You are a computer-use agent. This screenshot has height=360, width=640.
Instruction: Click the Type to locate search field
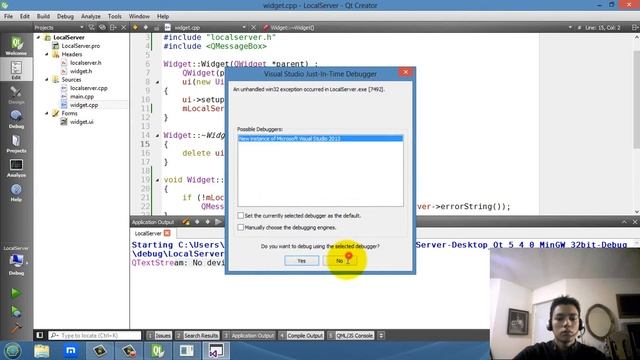[x=95, y=335]
